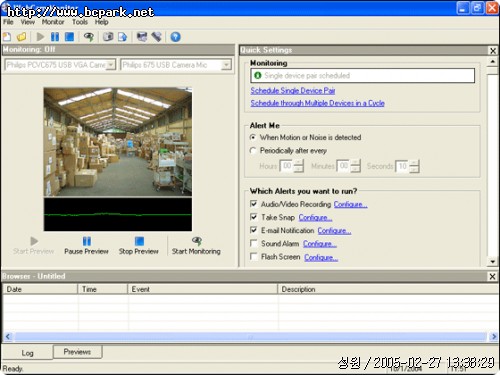The image size is (500, 375).
Task: Click the warehouse camera preview image
Action: pos(118,142)
